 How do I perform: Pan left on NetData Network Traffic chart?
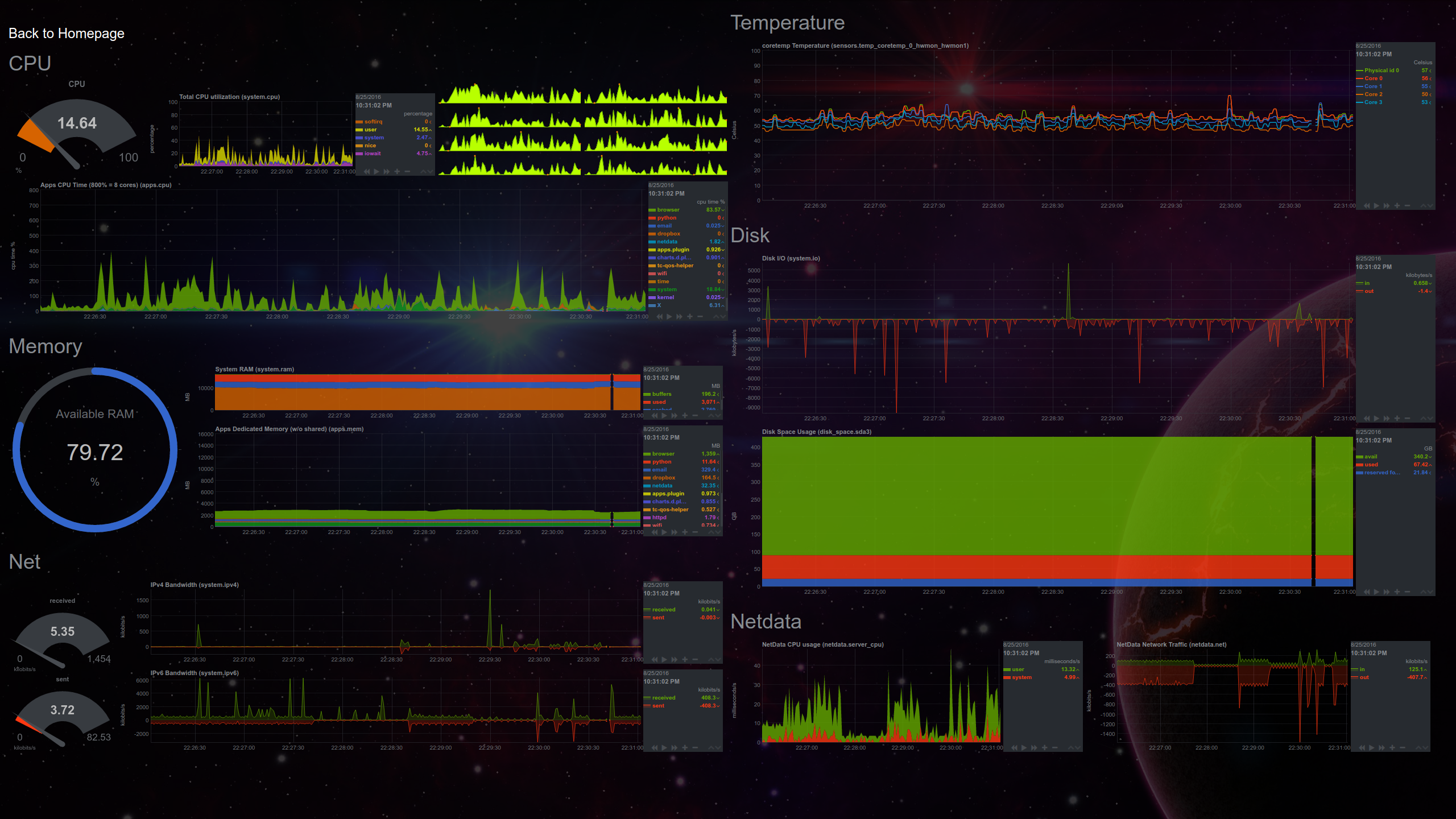1362,748
